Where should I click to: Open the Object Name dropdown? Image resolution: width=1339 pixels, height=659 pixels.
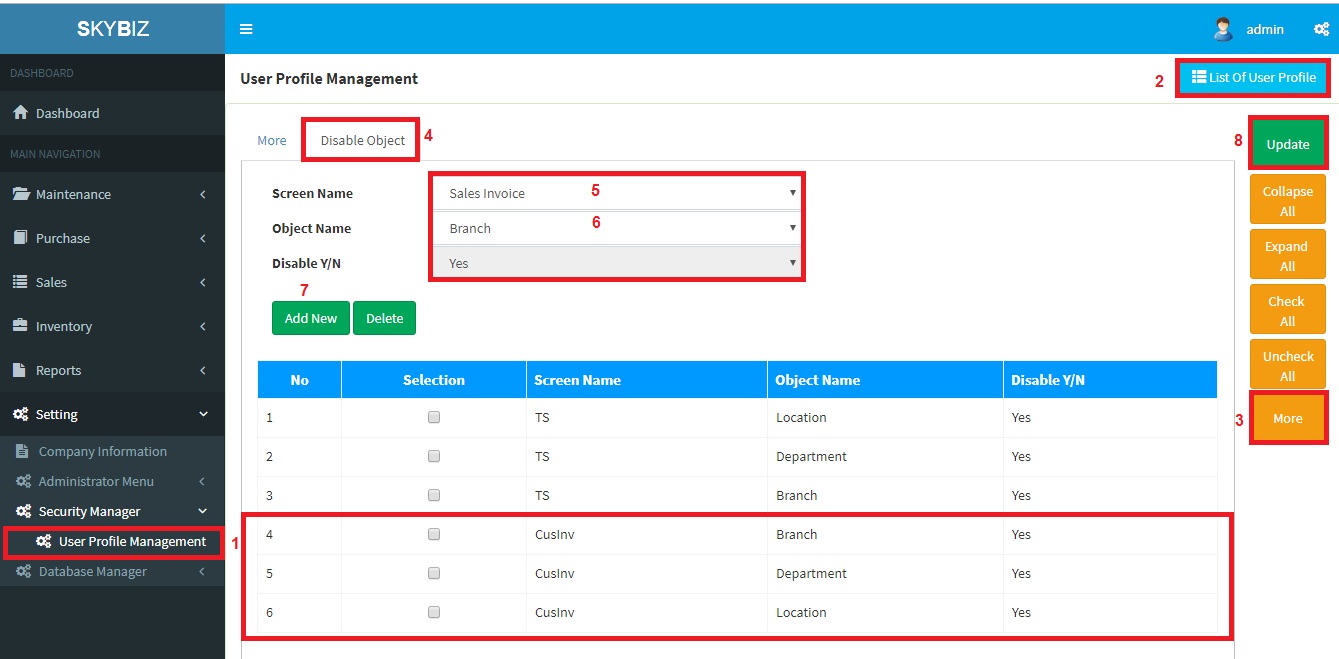tap(618, 228)
